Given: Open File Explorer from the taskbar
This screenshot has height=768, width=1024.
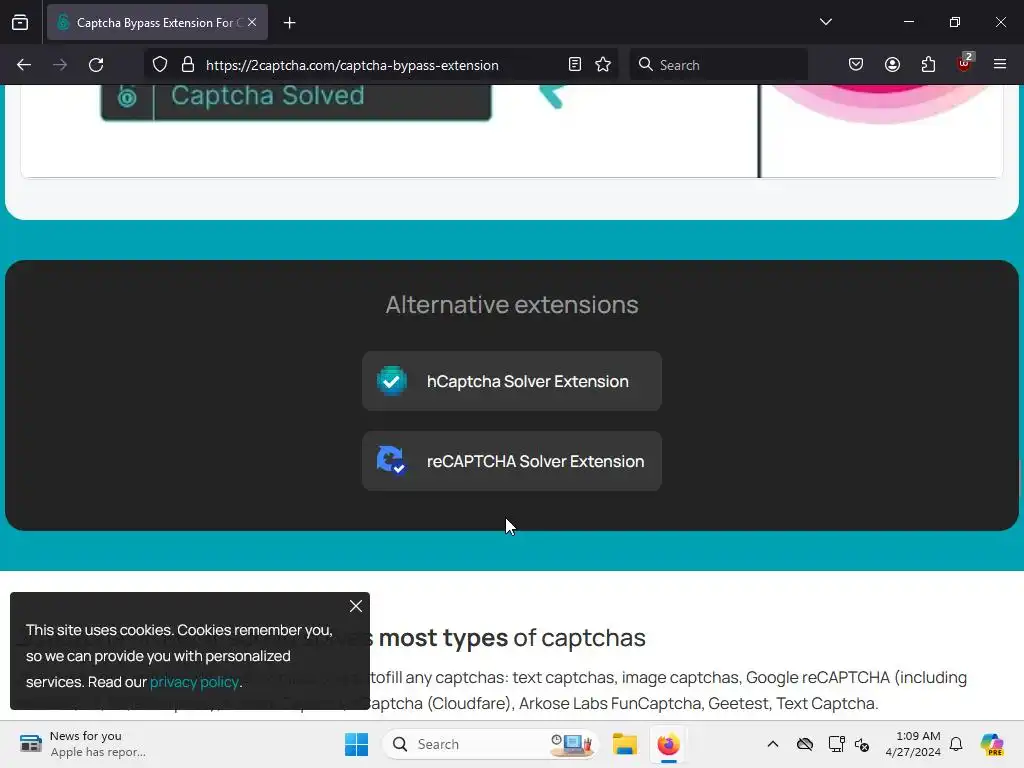Looking at the screenshot, I should tap(625, 744).
